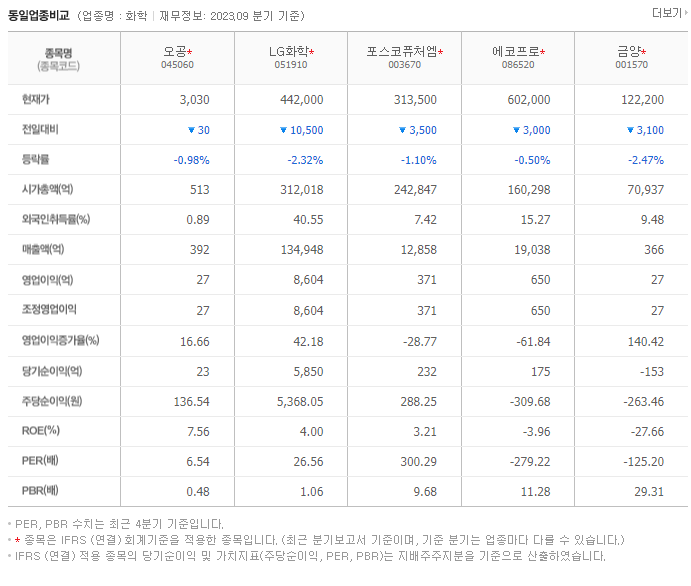
Task: Click the down arrow beside 3,500
Action: 402,130
